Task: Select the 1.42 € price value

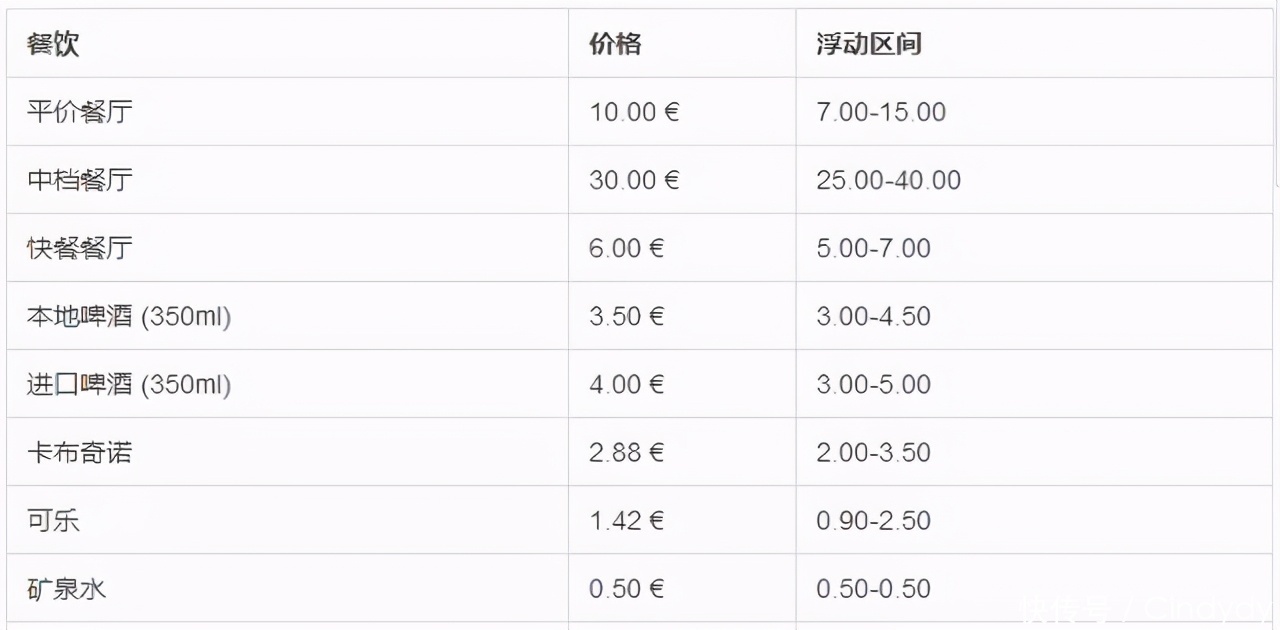Action: click(x=626, y=520)
